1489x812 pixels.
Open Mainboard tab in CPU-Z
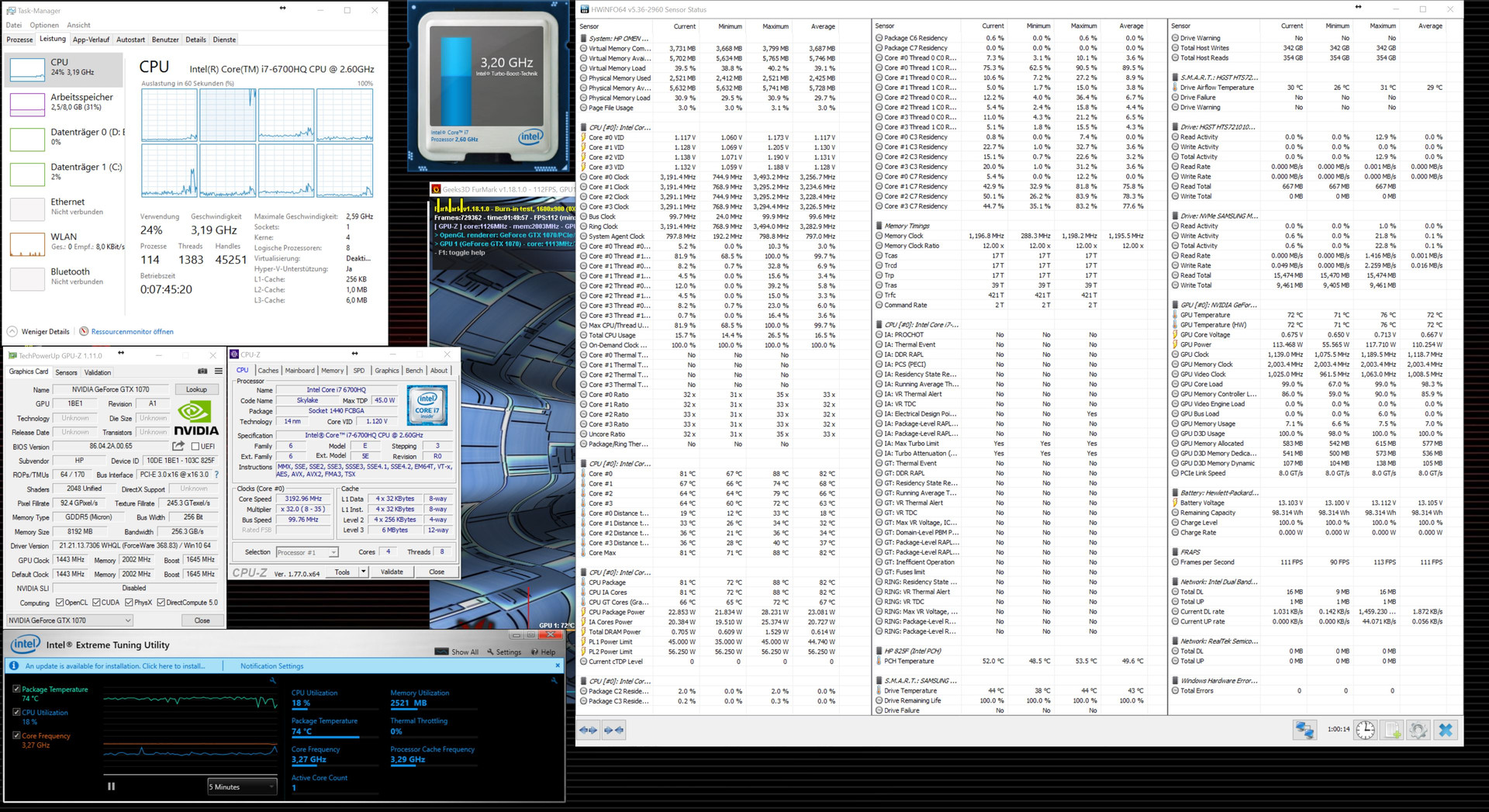tap(300, 370)
